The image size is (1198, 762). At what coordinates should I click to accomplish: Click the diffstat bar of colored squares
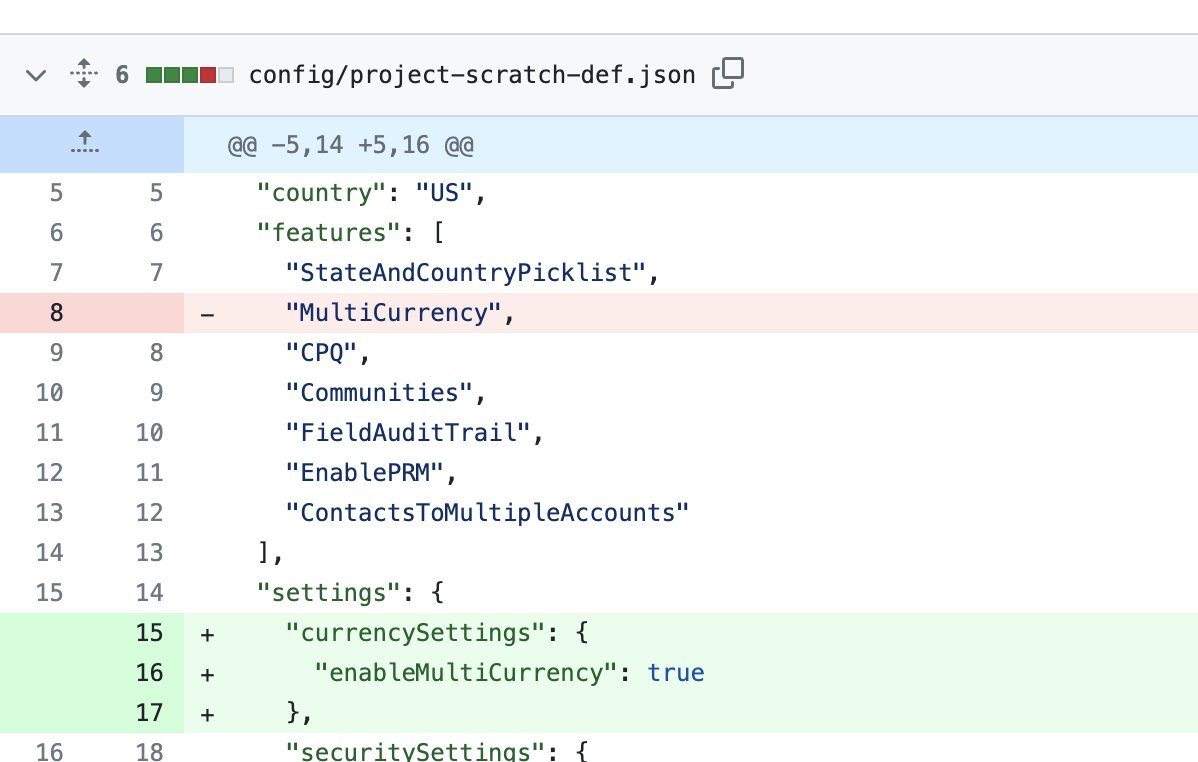[x=189, y=75]
